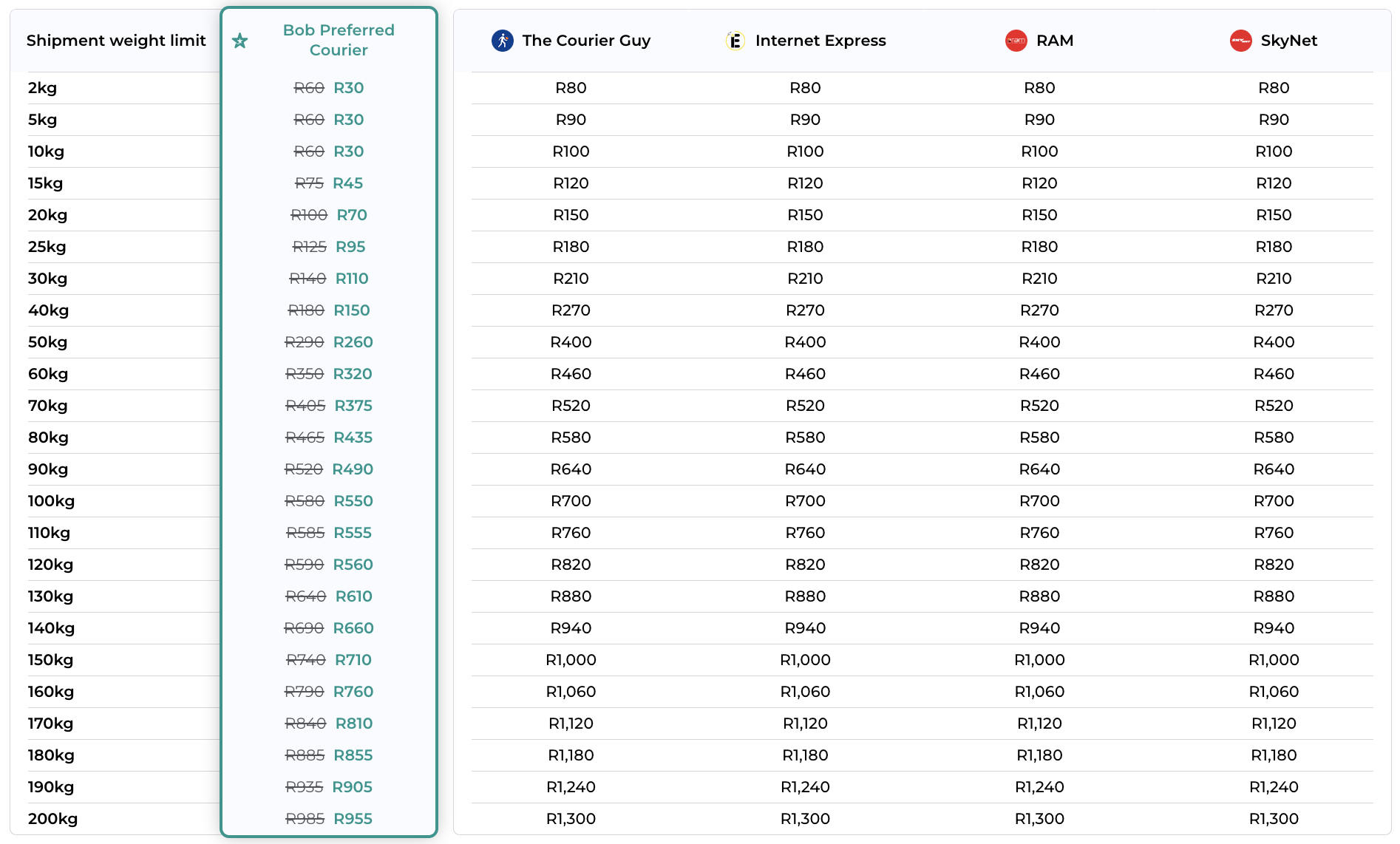Select the 190kg weight row label
This screenshot has width=1400, height=844.
[x=51, y=787]
